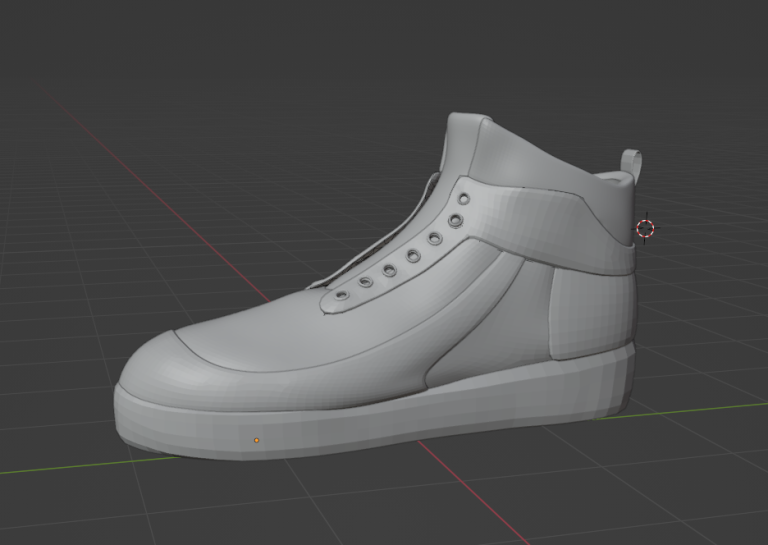The height and width of the screenshot is (545, 768).
Task: Click the second eyelet from the top
Action: 455,220
